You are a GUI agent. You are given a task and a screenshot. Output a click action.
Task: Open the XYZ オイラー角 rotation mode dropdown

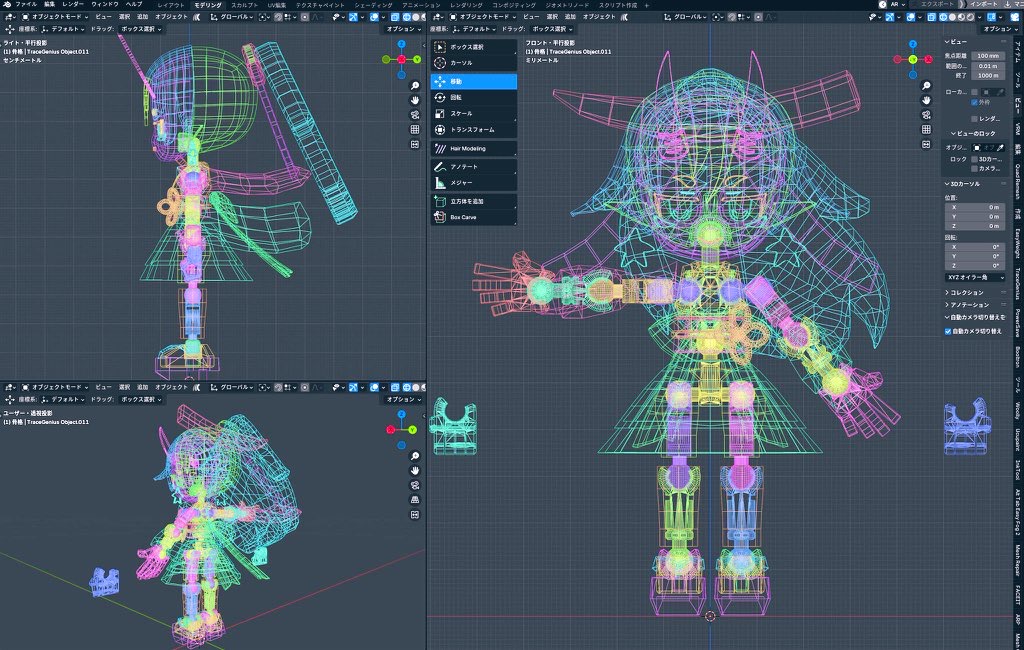[x=974, y=276]
